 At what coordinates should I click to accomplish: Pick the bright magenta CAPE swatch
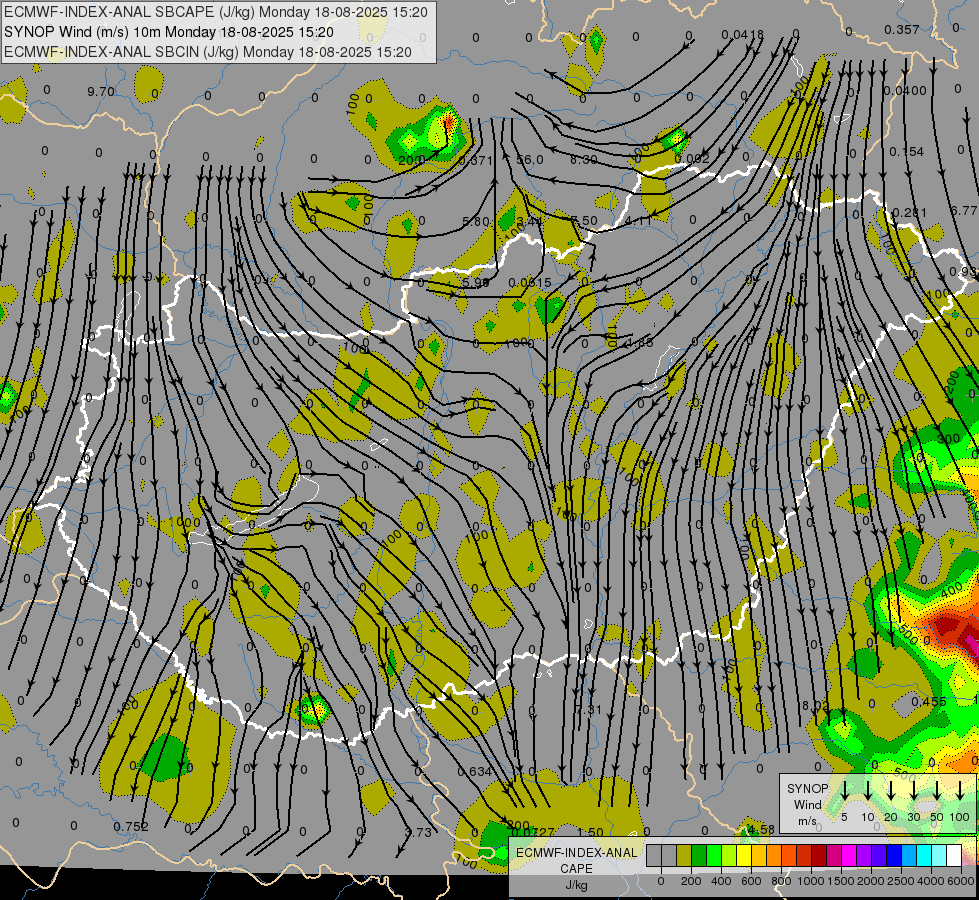pos(849,855)
